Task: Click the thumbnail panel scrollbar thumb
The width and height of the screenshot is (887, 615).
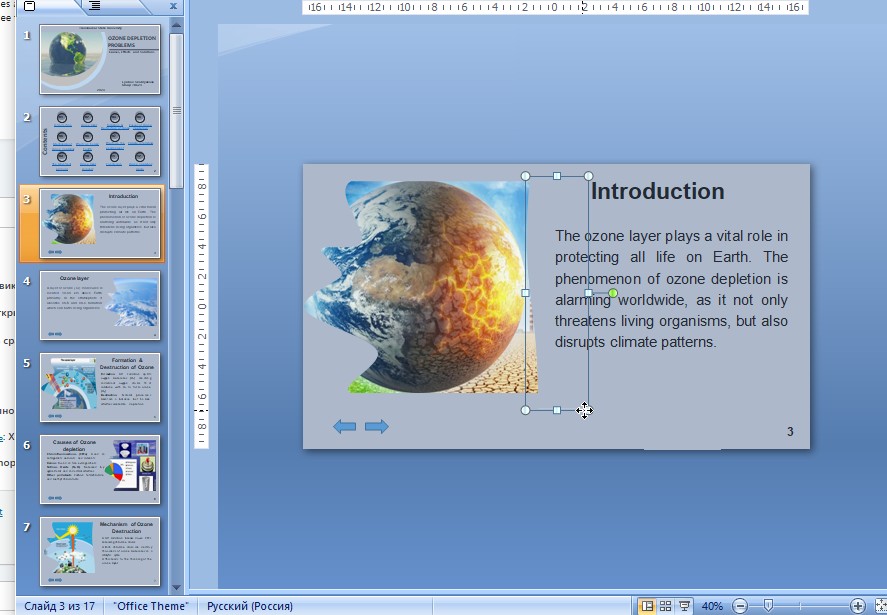Action: pos(176,110)
